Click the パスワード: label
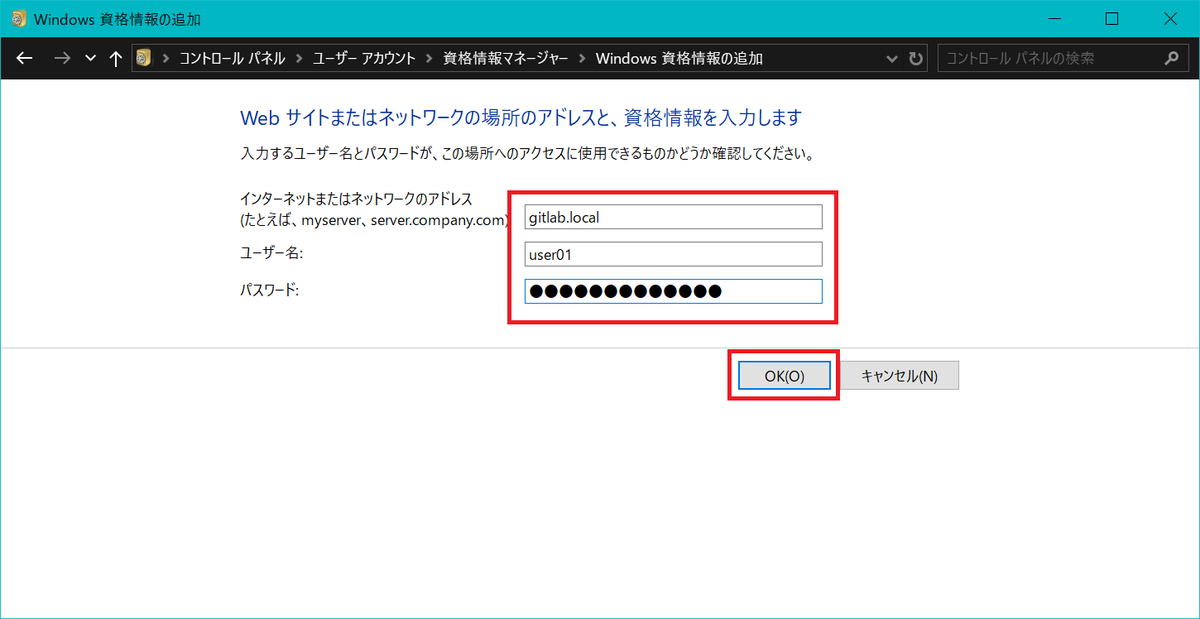The image size is (1200, 619). [270, 291]
